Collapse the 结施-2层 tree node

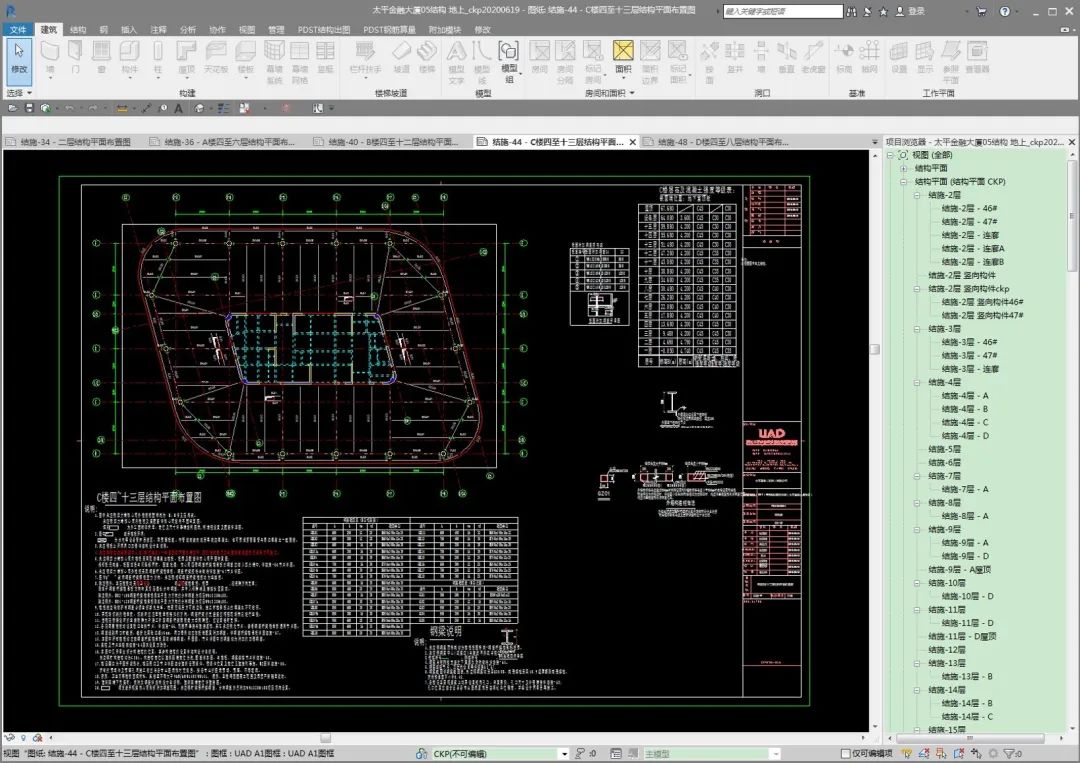[x=916, y=195]
